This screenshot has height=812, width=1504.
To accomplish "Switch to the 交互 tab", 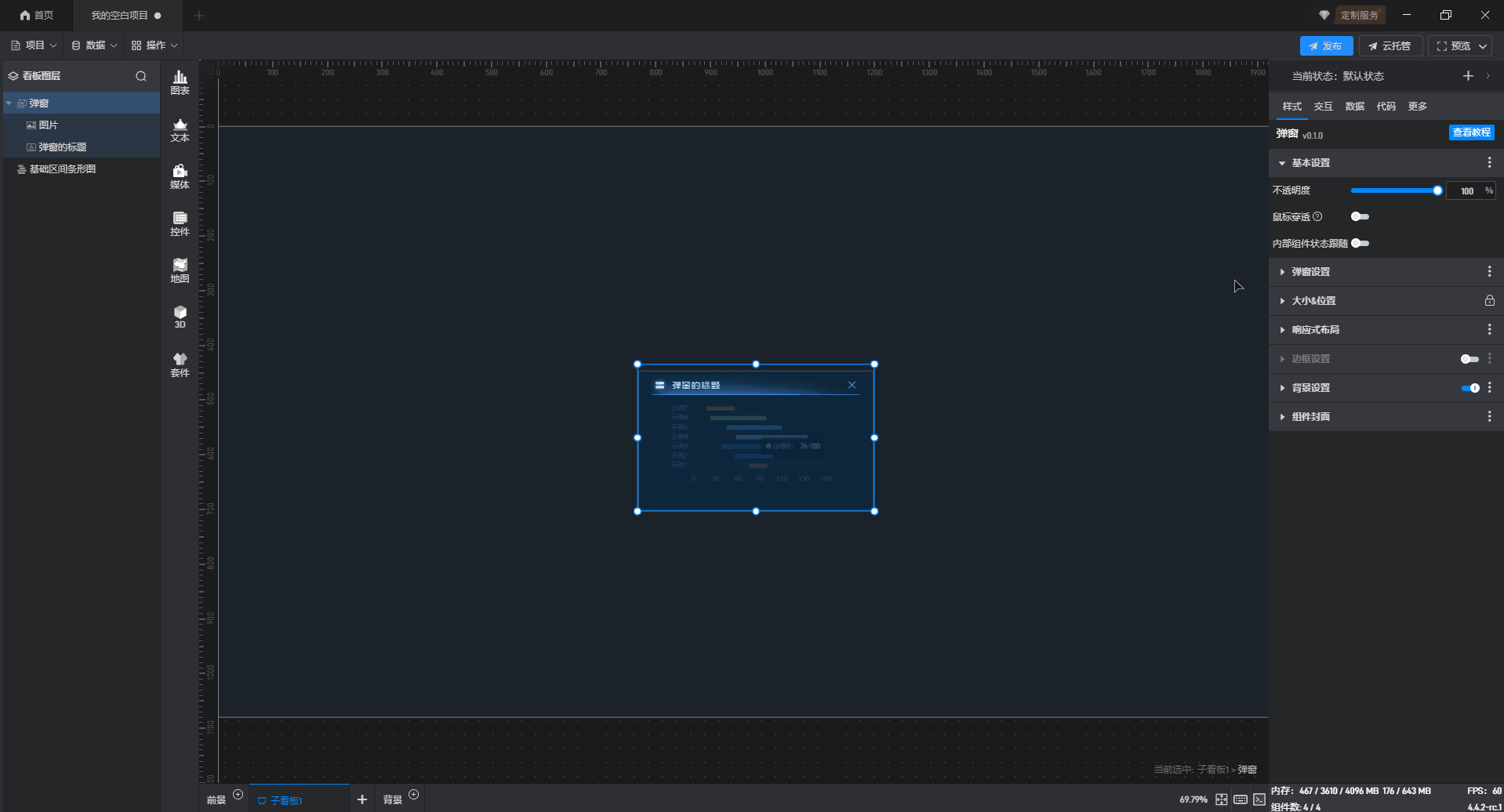I will [x=1323, y=107].
